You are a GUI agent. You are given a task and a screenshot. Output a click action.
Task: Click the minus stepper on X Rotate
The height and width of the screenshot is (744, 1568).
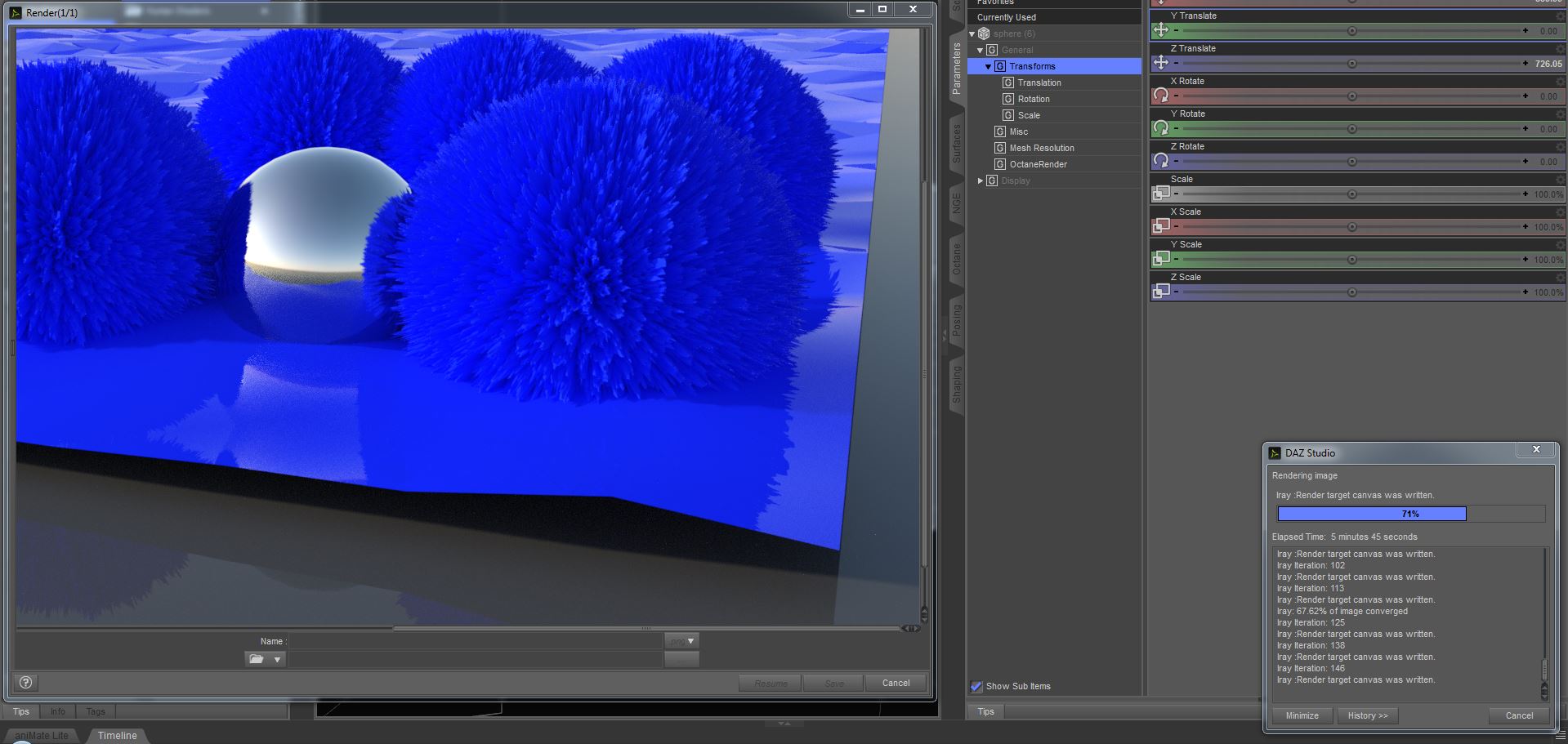tap(1177, 96)
